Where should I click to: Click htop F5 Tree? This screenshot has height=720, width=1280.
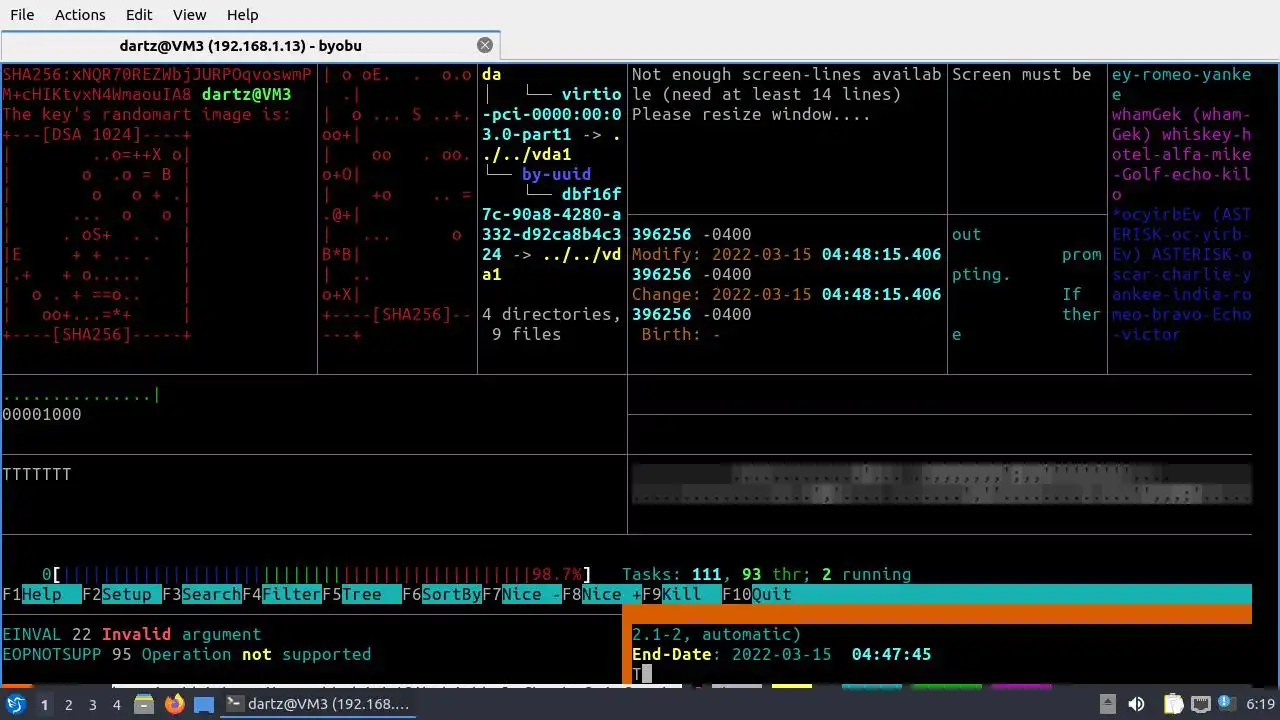362,594
